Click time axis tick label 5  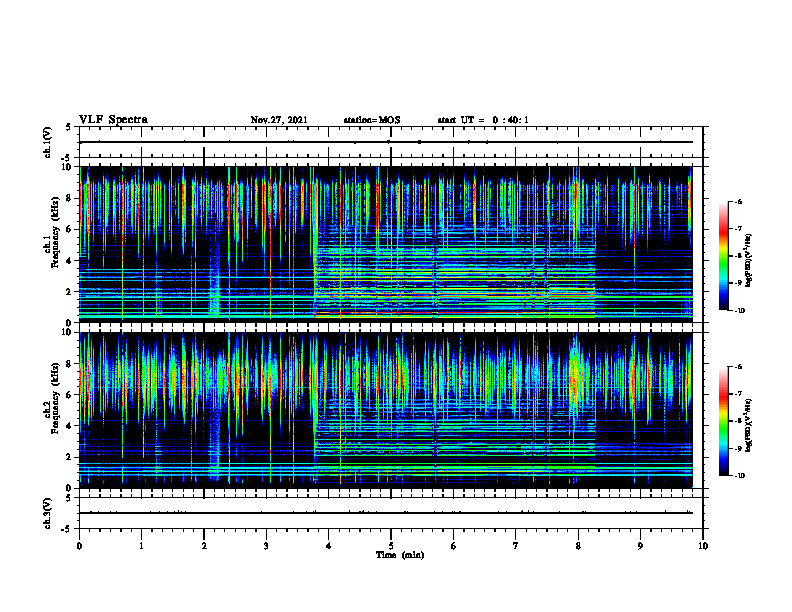391,546
